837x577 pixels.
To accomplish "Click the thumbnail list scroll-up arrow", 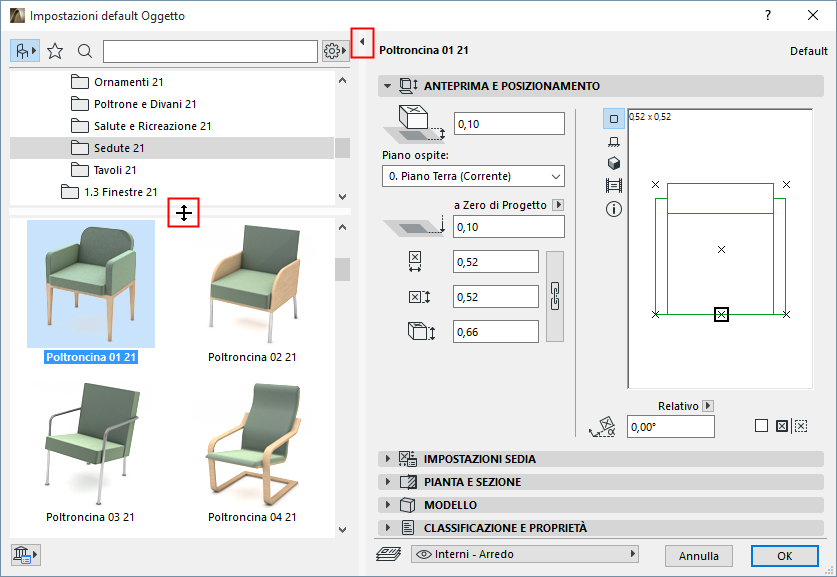I will [x=343, y=227].
